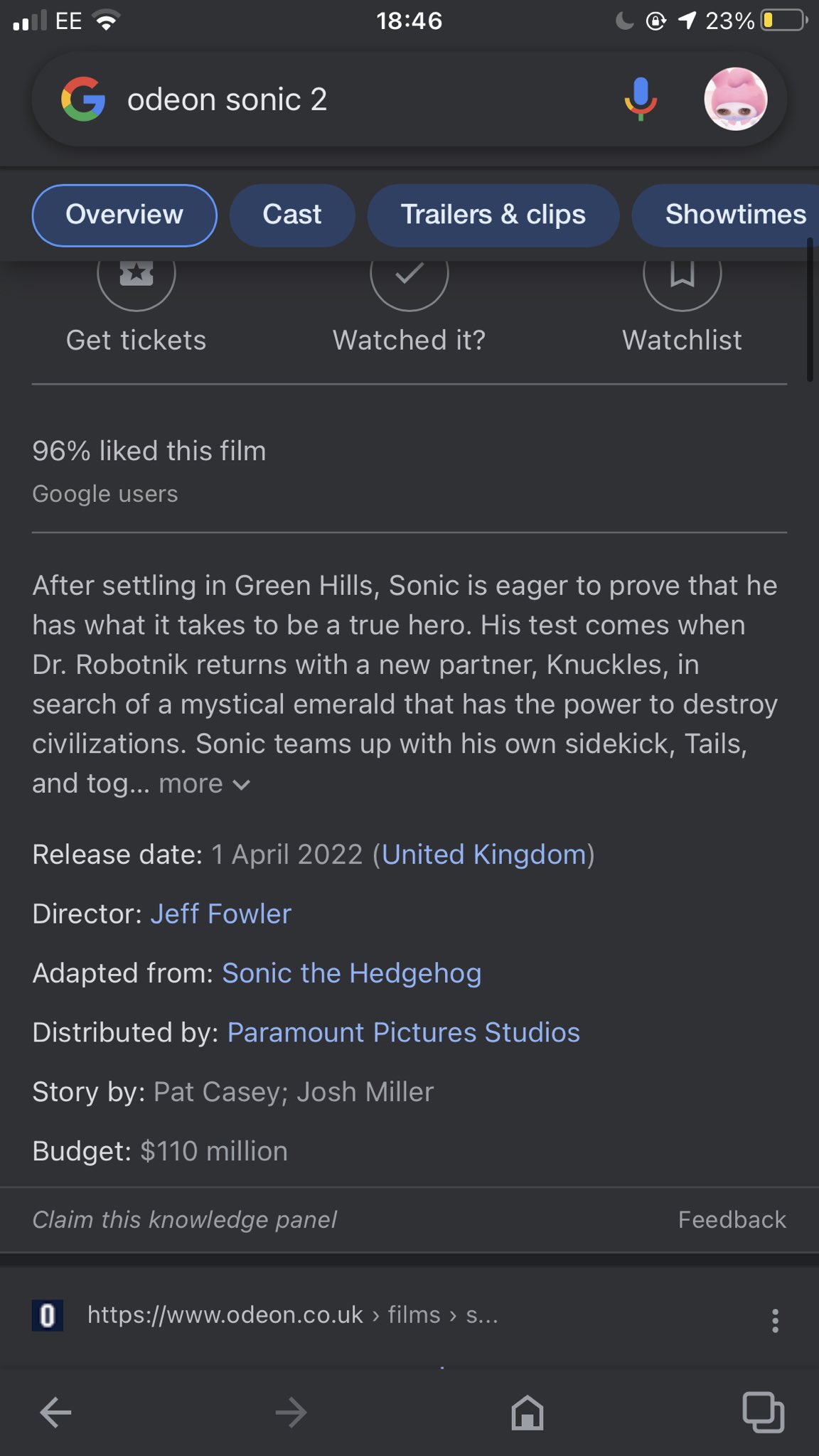
Task: Tap the Get tickets icon
Action: point(136,276)
